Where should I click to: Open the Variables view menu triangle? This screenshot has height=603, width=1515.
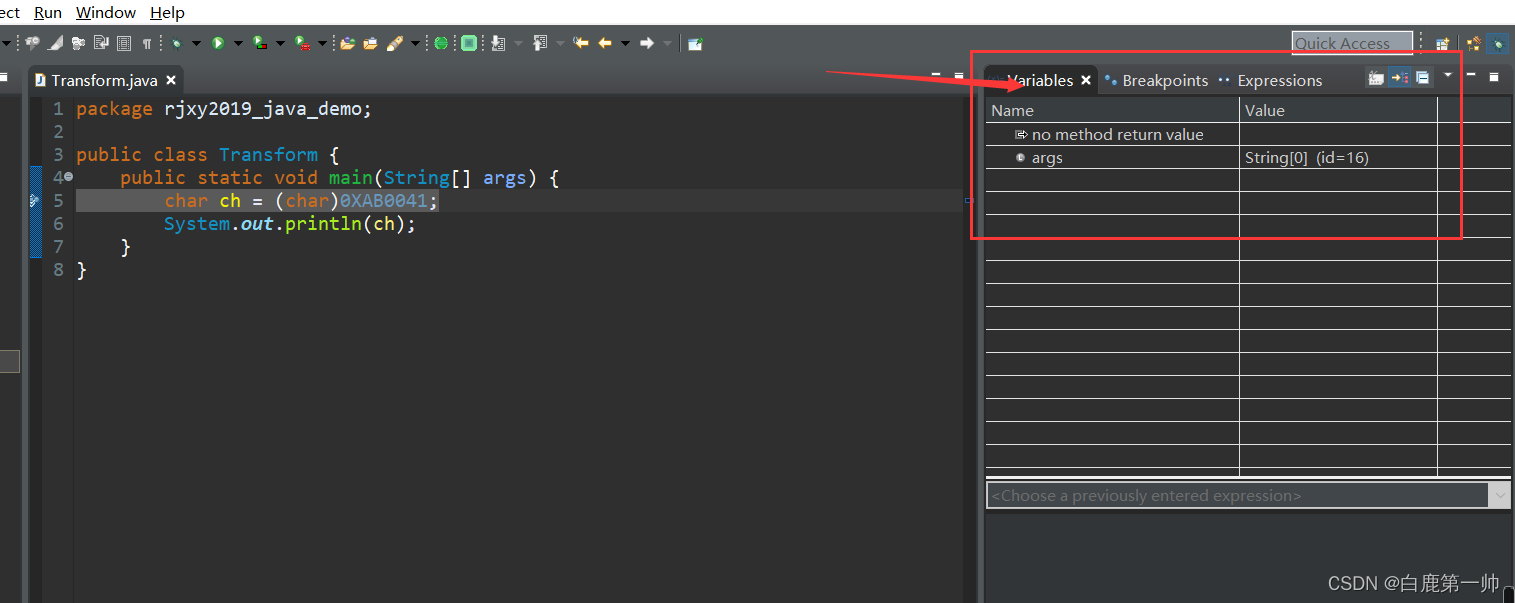point(1448,75)
